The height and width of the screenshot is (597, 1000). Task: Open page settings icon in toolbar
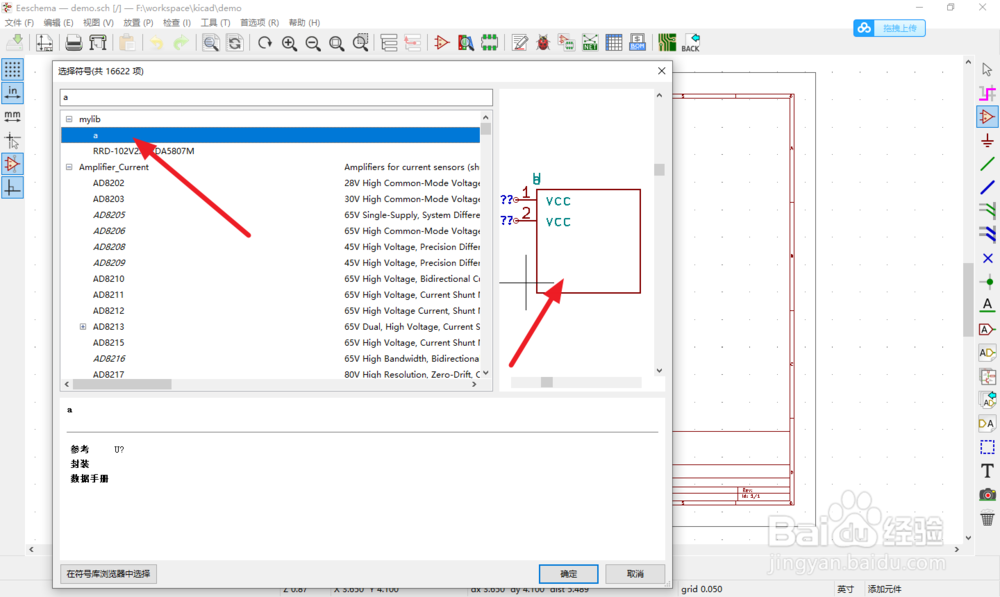coord(45,43)
